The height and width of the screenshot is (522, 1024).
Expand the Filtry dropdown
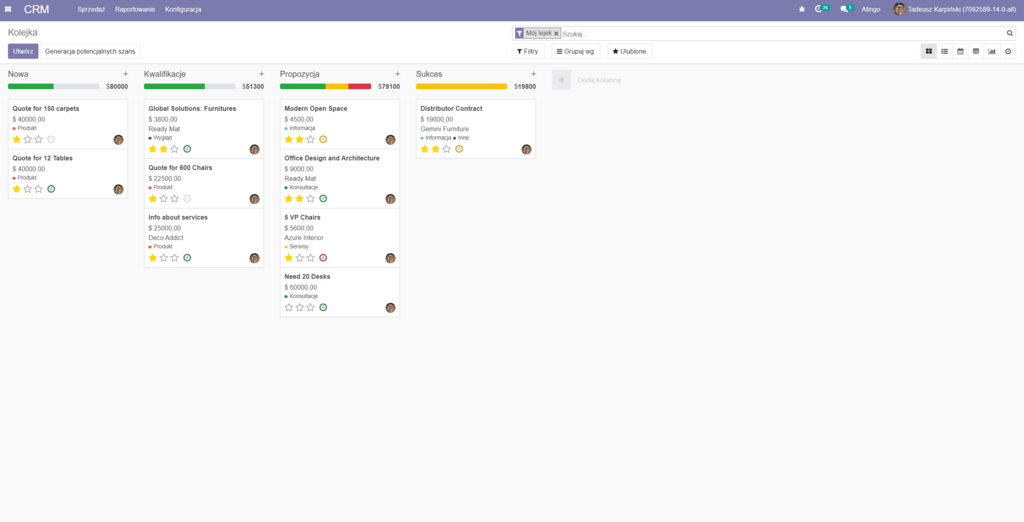pyautogui.click(x=528, y=51)
